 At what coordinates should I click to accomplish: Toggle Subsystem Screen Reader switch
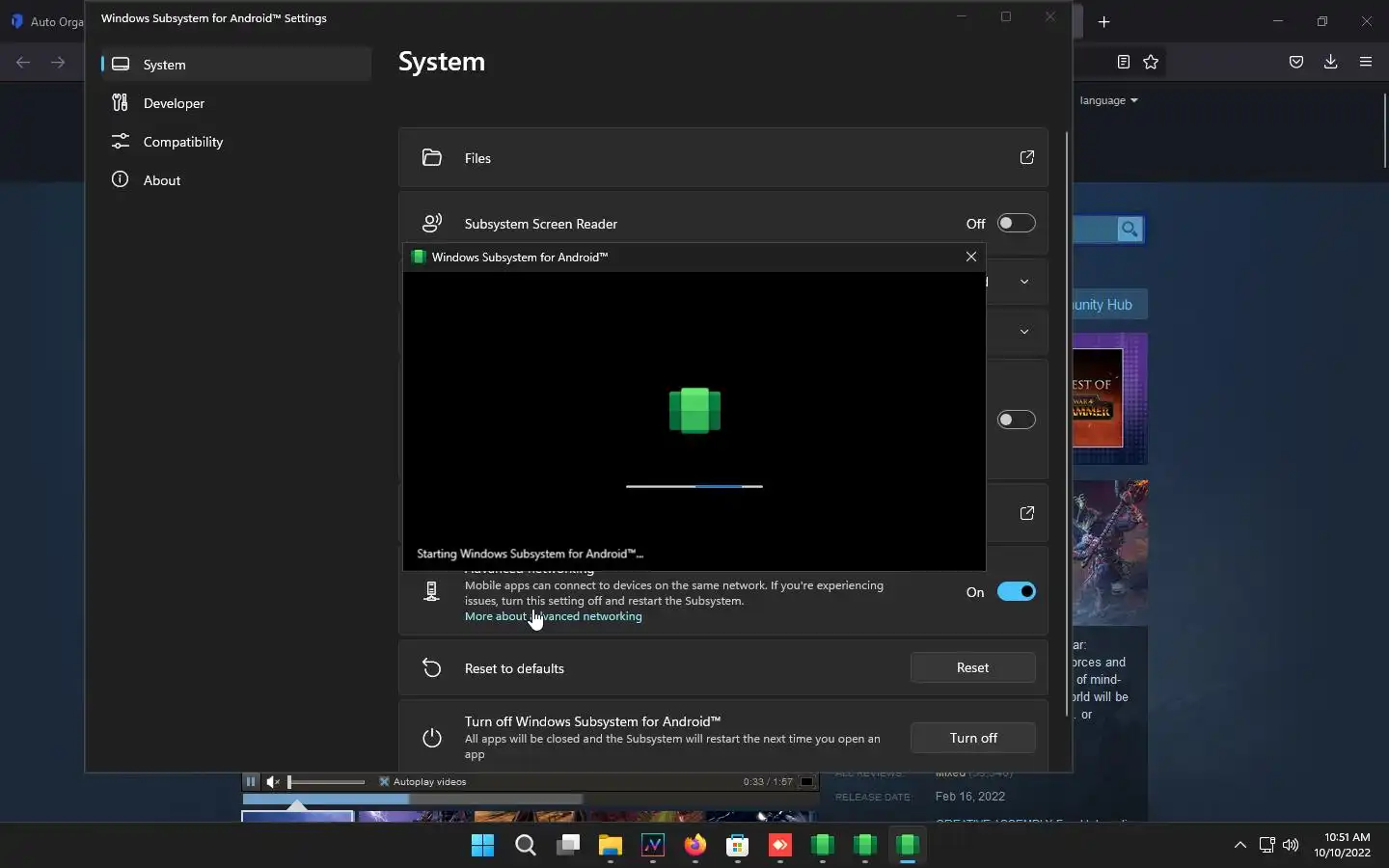point(1016,223)
